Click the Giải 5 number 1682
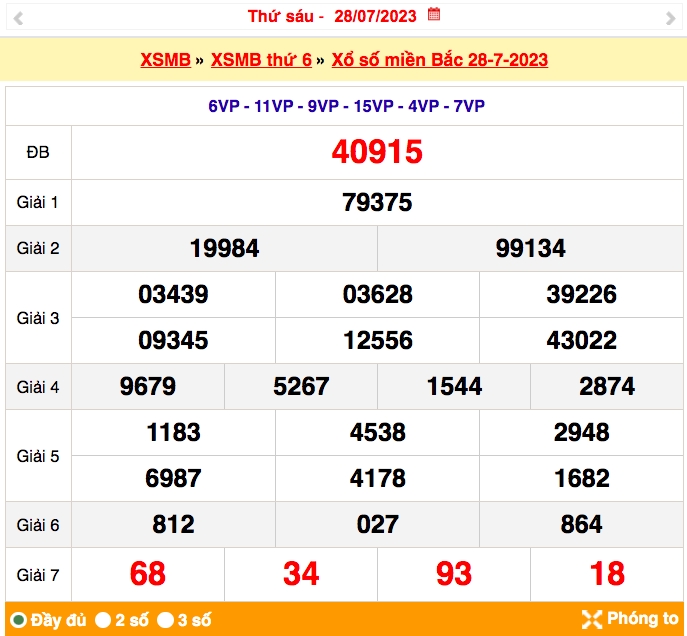Image resolution: width=687 pixels, height=636 pixels. (581, 478)
